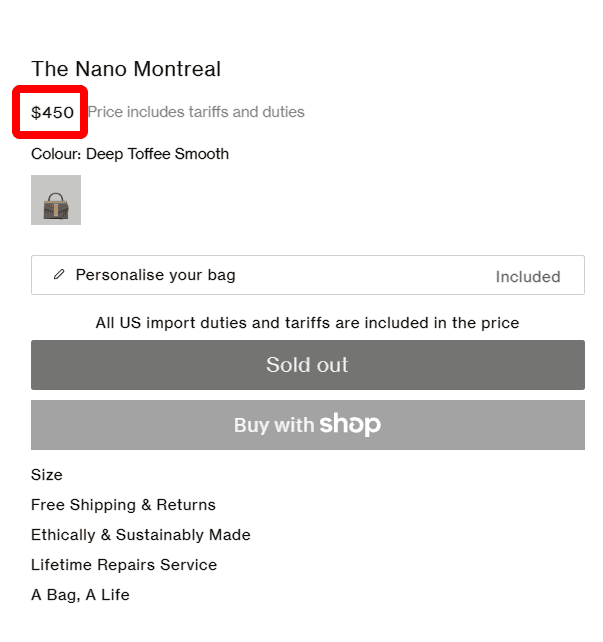
Task: Click the words Buy with on button
Action: click(273, 425)
